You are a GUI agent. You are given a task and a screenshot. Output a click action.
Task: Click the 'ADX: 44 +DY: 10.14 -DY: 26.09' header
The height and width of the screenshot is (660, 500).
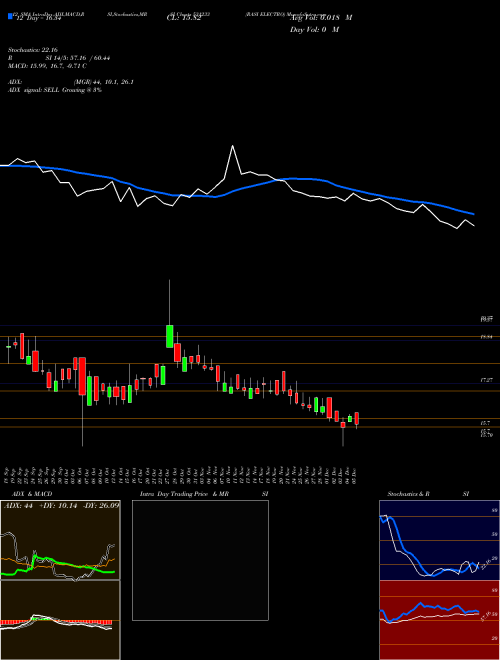point(61,505)
